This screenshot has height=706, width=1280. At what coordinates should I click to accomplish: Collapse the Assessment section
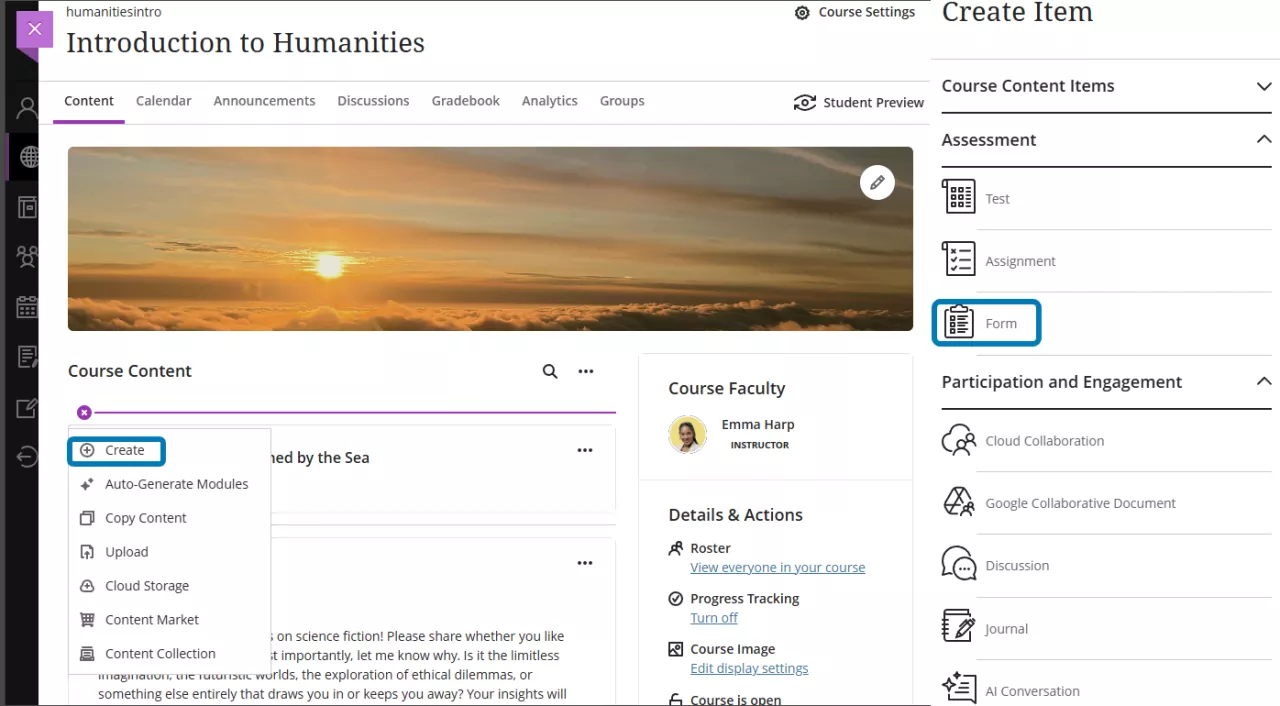point(1264,140)
